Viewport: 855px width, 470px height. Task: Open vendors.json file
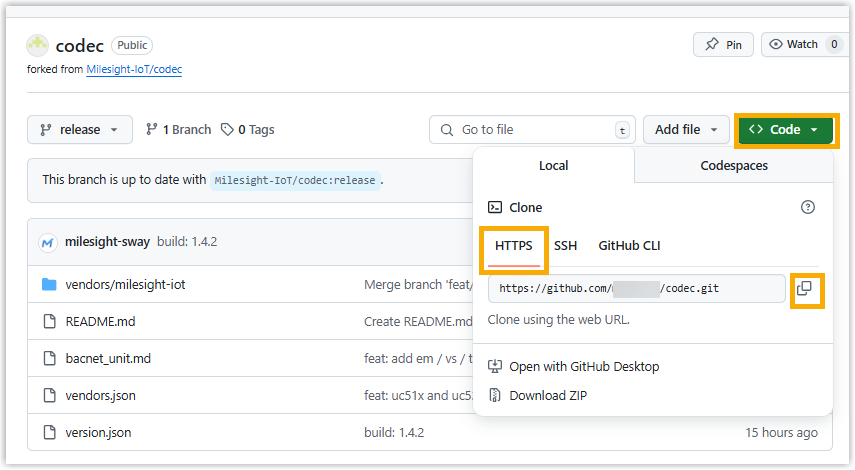pyautogui.click(x=100, y=396)
